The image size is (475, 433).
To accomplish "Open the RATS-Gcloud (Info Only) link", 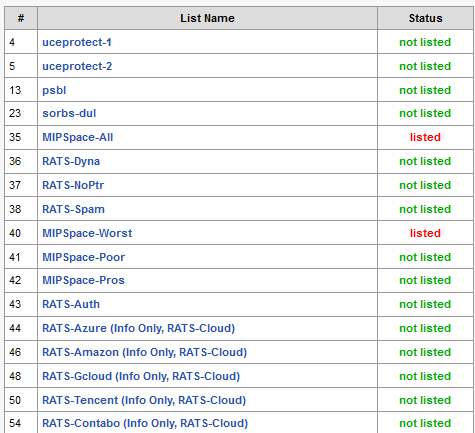I will pos(141,376).
